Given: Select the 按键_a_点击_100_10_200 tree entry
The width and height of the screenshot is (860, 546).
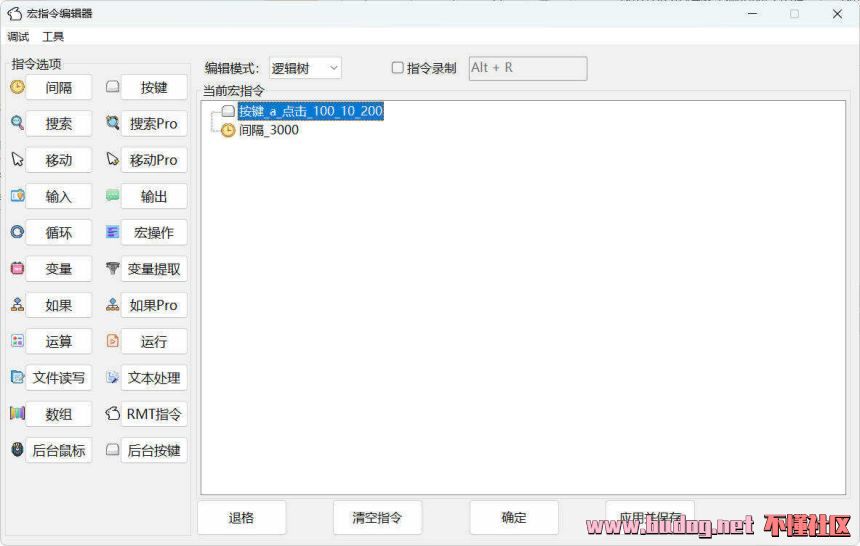Looking at the screenshot, I should point(310,111).
